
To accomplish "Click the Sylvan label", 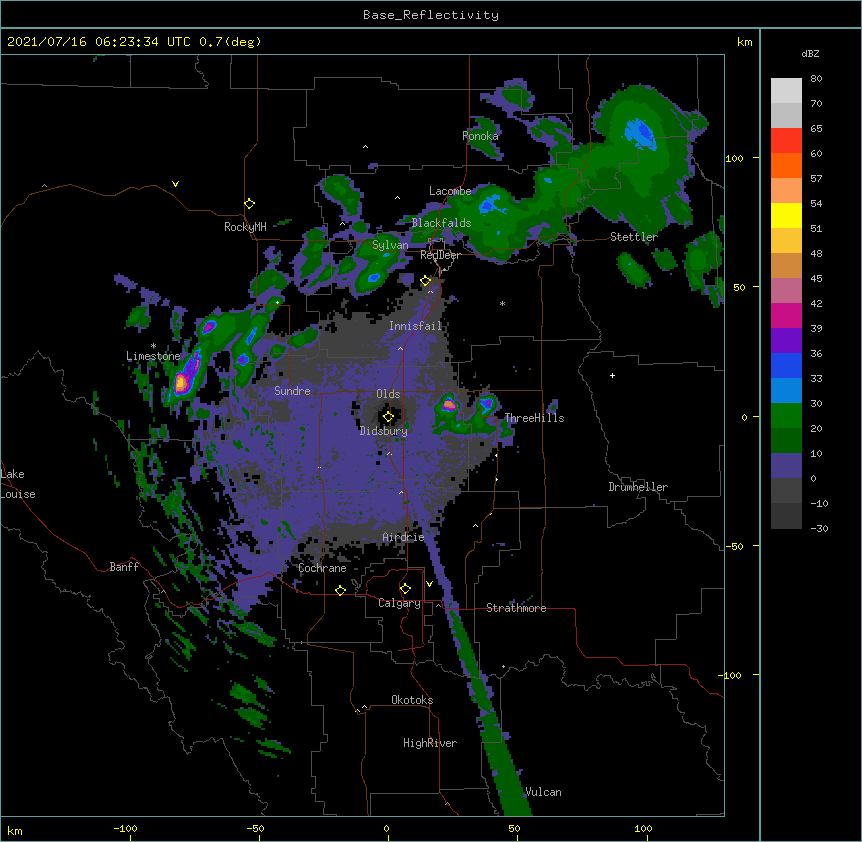I will point(390,245).
